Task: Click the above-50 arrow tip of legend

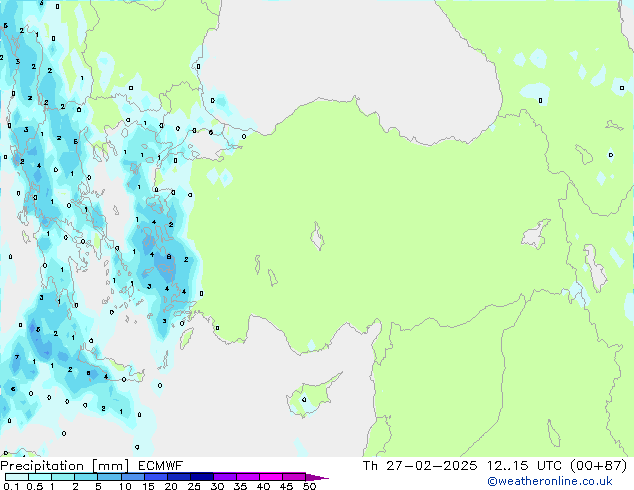Action: pos(317,477)
